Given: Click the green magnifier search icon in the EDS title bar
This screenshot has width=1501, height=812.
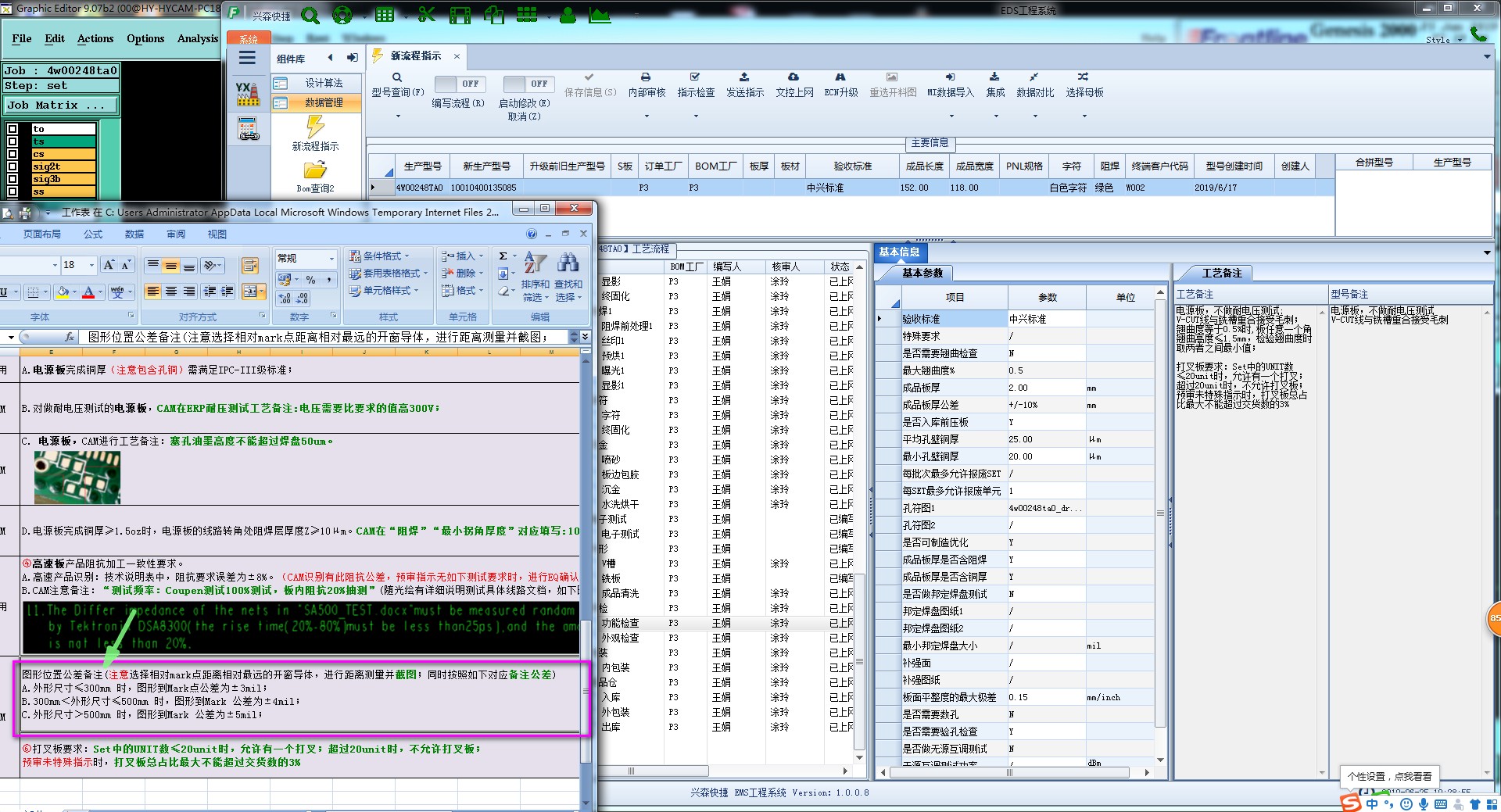Looking at the screenshot, I should pyautogui.click(x=310, y=15).
